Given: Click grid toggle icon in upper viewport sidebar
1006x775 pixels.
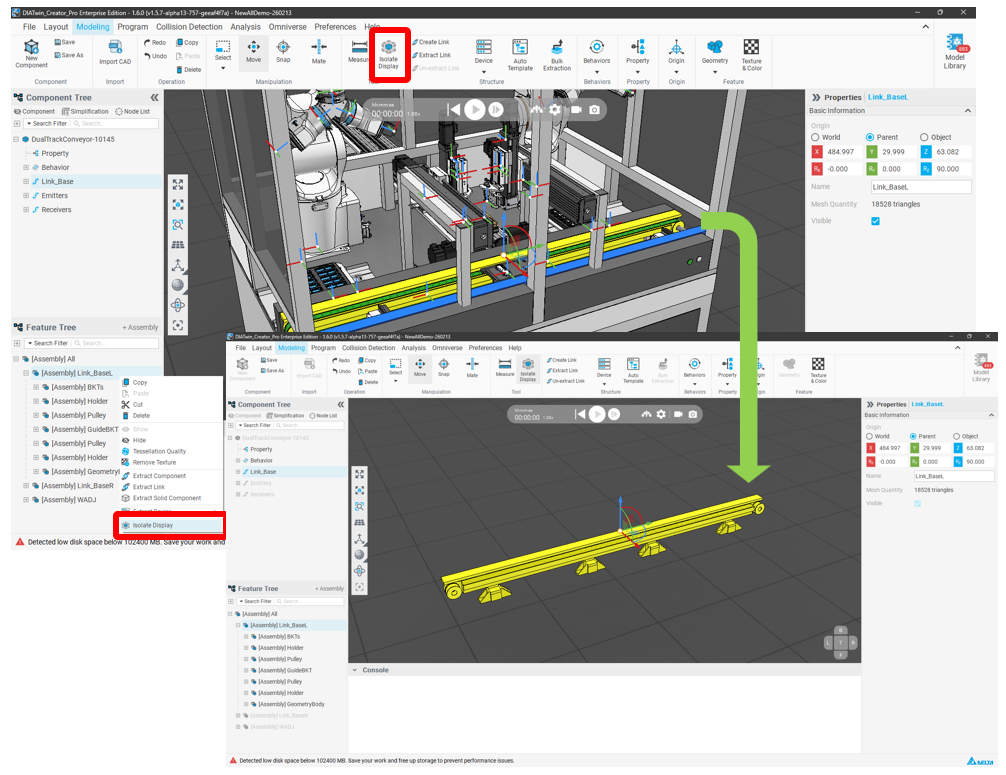Looking at the screenshot, I should tap(178, 244).
